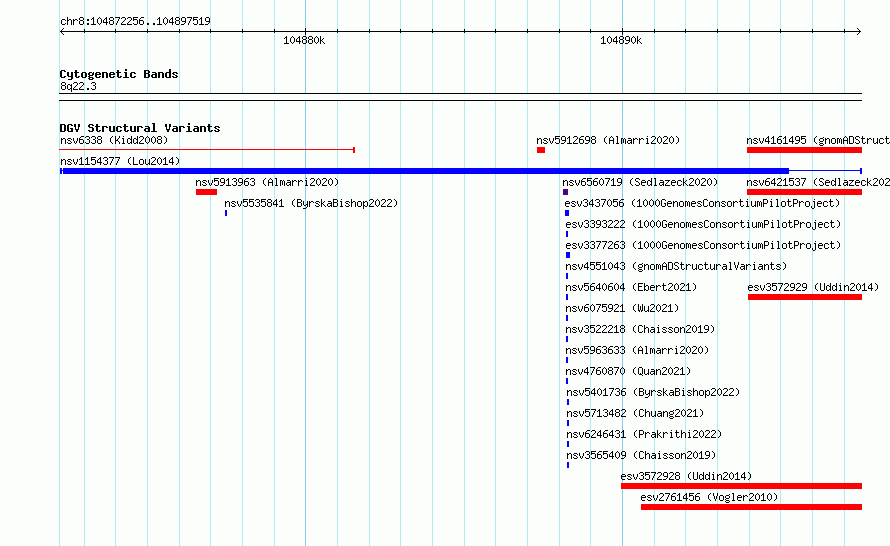Open nsv5913963 (Almarri2020) label
This screenshot has width=890, height=546.
(267, 182)
